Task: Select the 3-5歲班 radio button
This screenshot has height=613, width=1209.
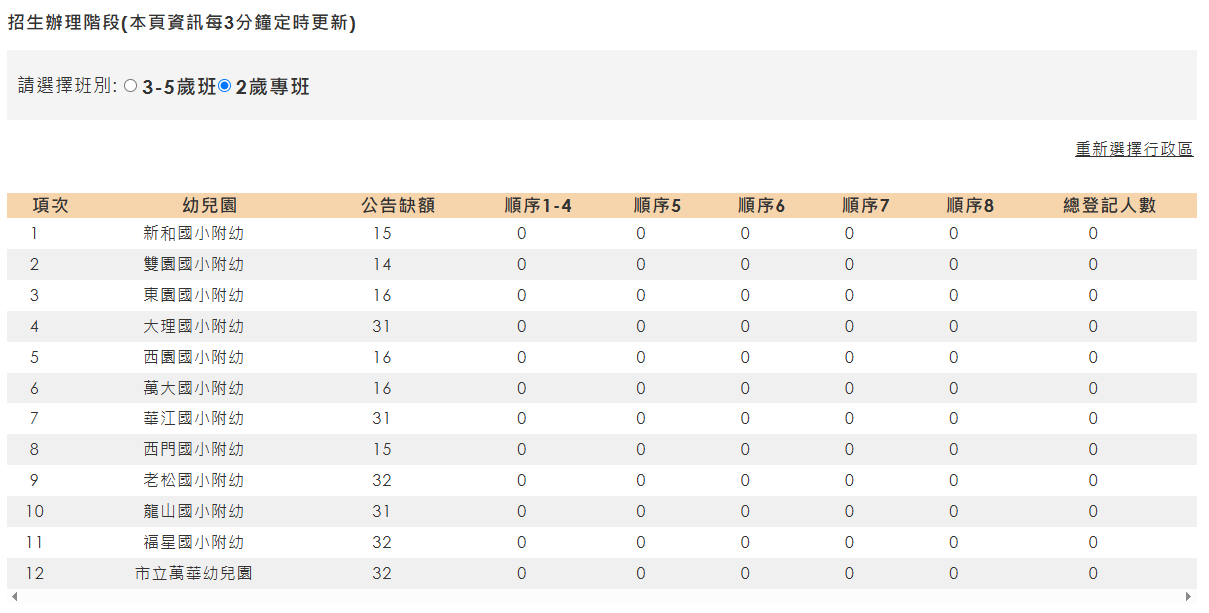Action: pos(130,86)
